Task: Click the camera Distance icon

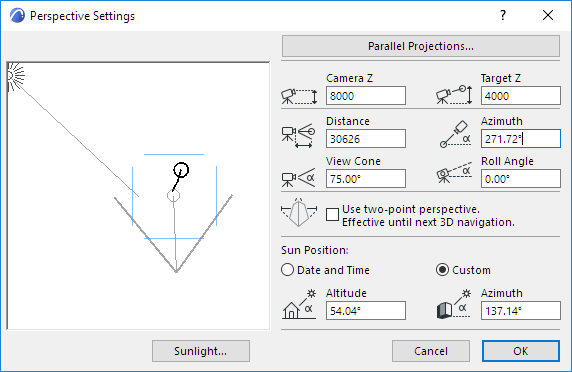Action: [x=298, y=136]
